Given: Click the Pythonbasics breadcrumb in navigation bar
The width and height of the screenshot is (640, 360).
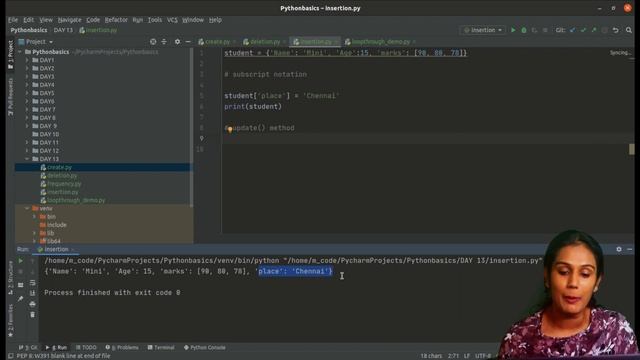Looking at the screenshot, I should pos(29,30).
